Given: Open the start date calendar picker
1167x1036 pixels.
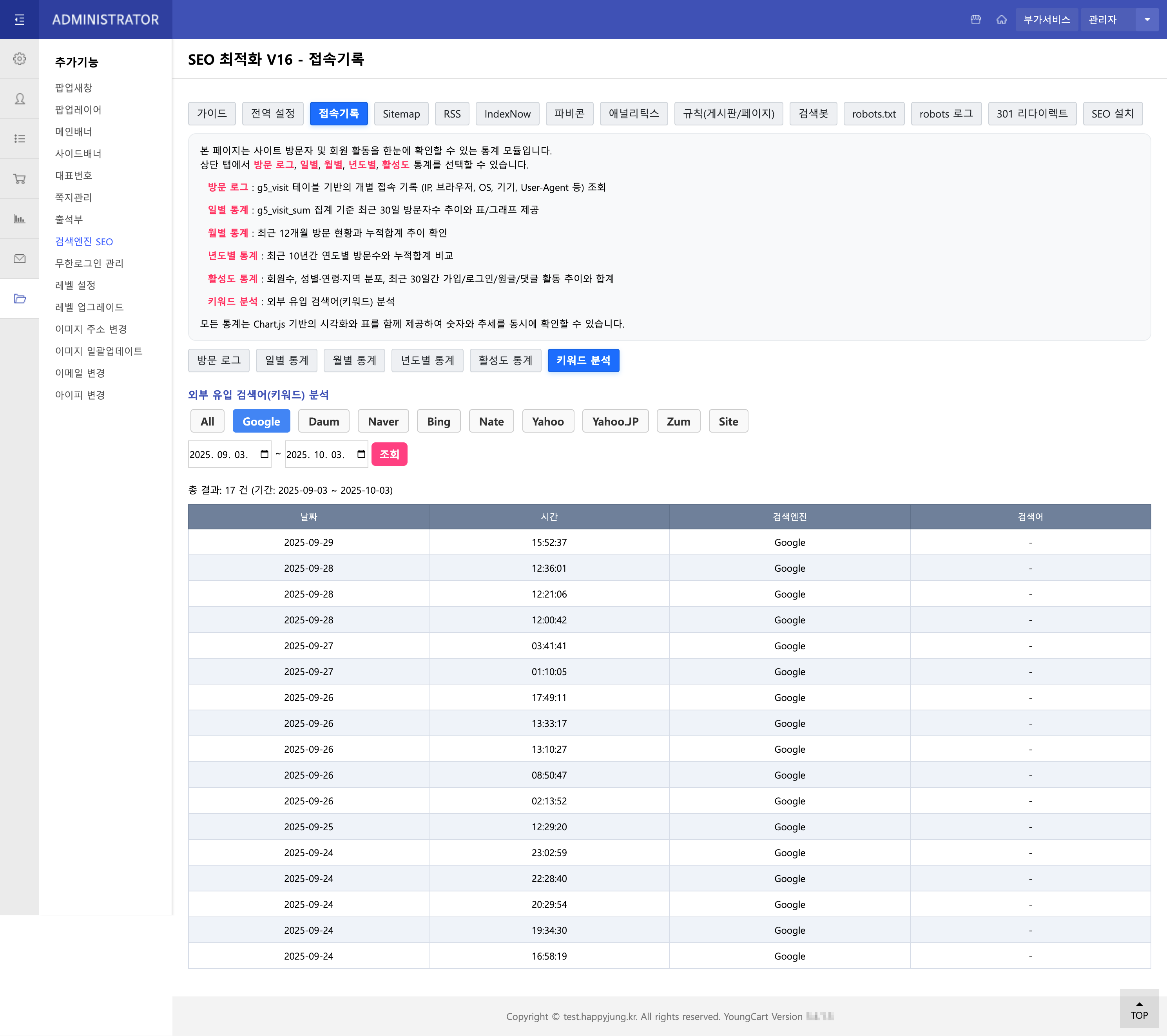Looking at the screenshot, I should [265, 455].
